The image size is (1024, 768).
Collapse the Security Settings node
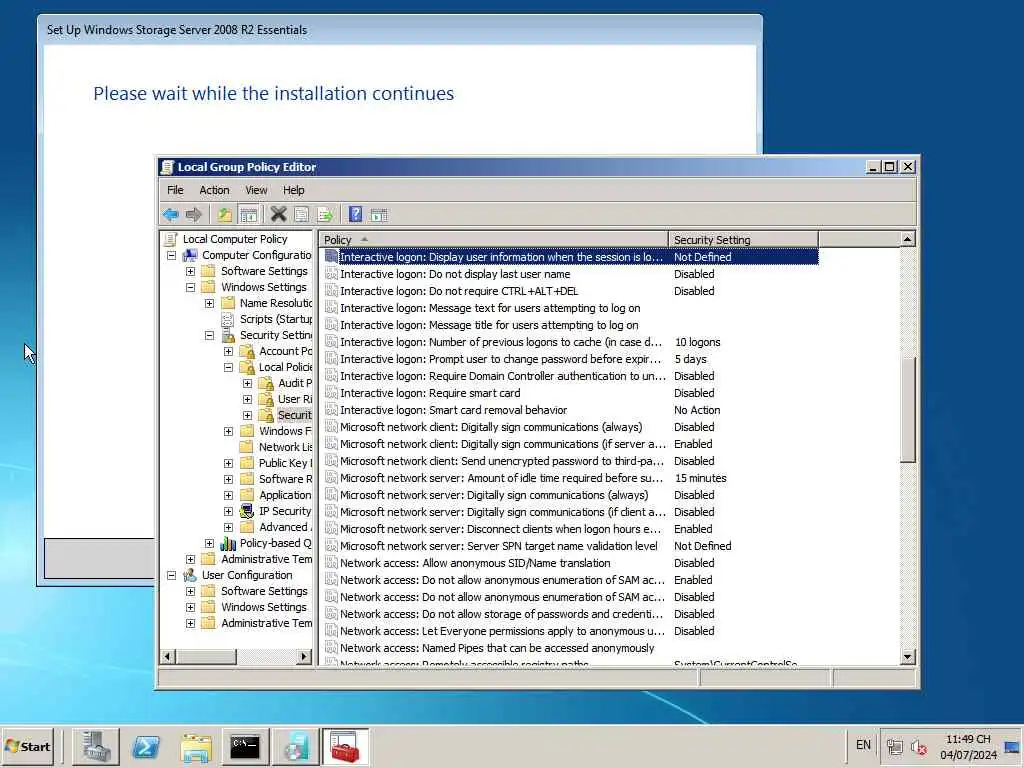click(x=209, y=335)
